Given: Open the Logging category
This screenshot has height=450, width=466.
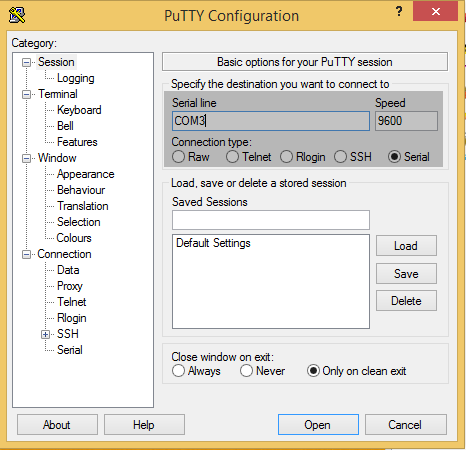Looking at the screenshot, I should [x=76, y=78].
